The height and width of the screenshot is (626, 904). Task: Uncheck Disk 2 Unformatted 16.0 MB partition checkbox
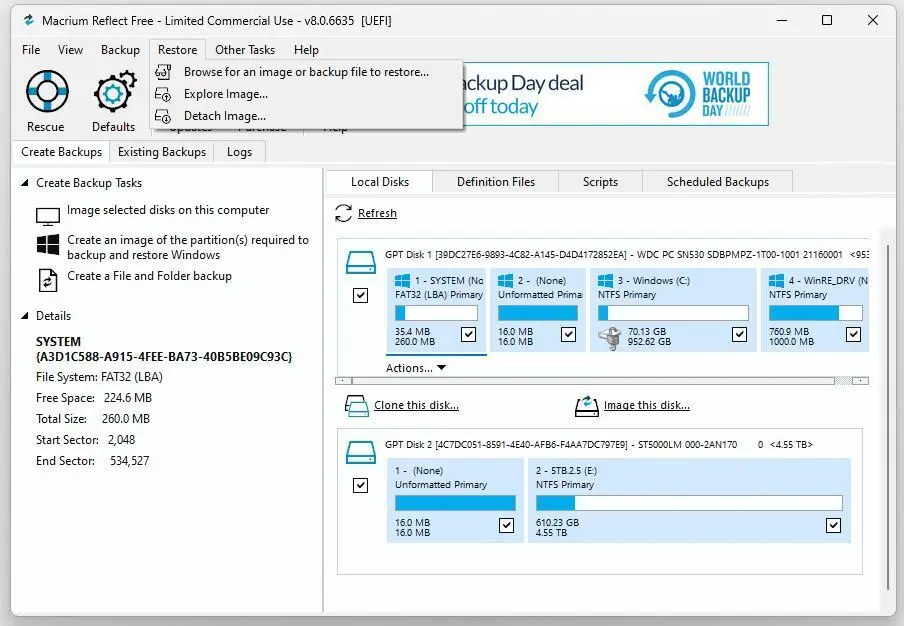coord(506,525)
